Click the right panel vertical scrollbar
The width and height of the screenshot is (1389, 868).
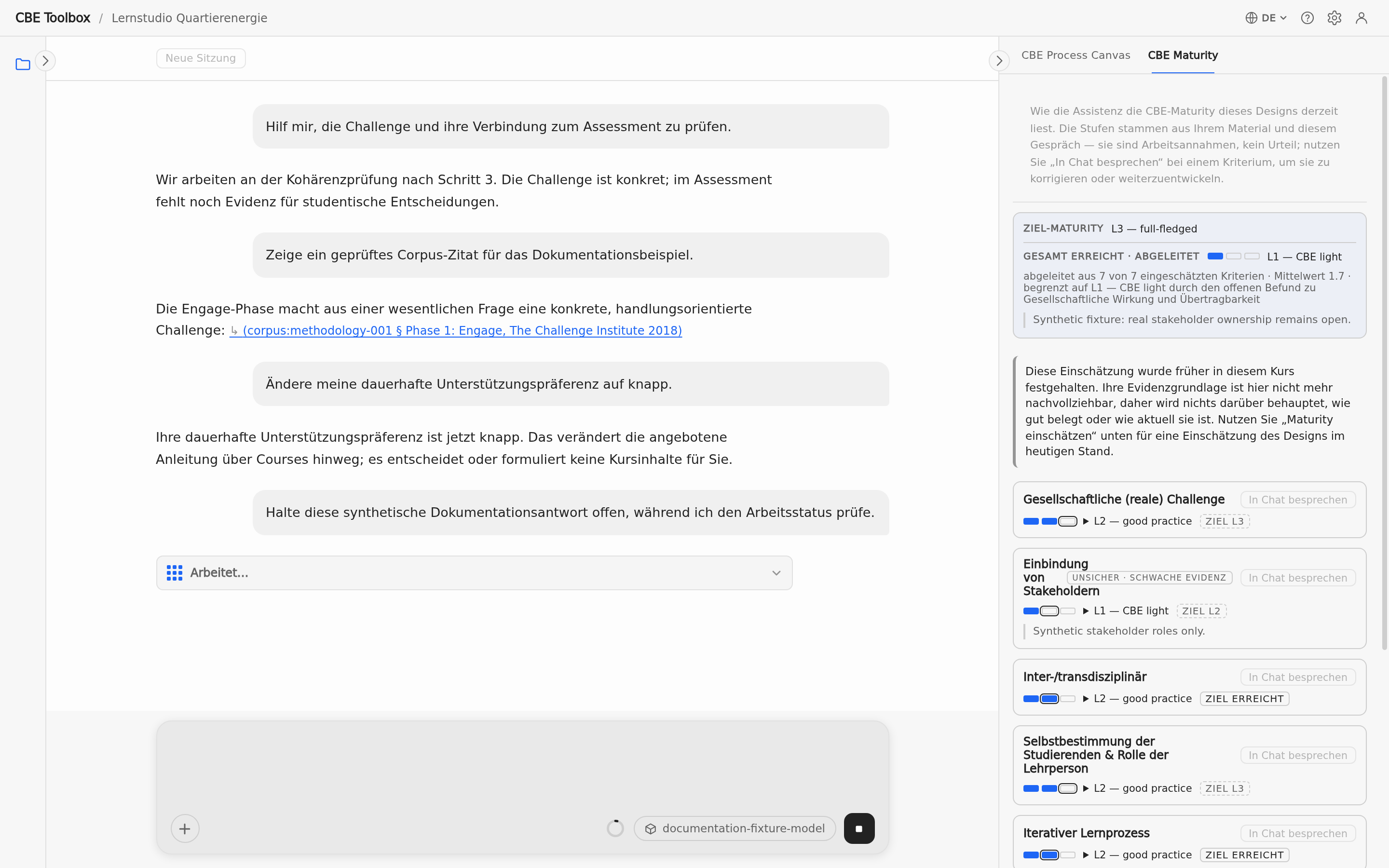[1384, 363]
